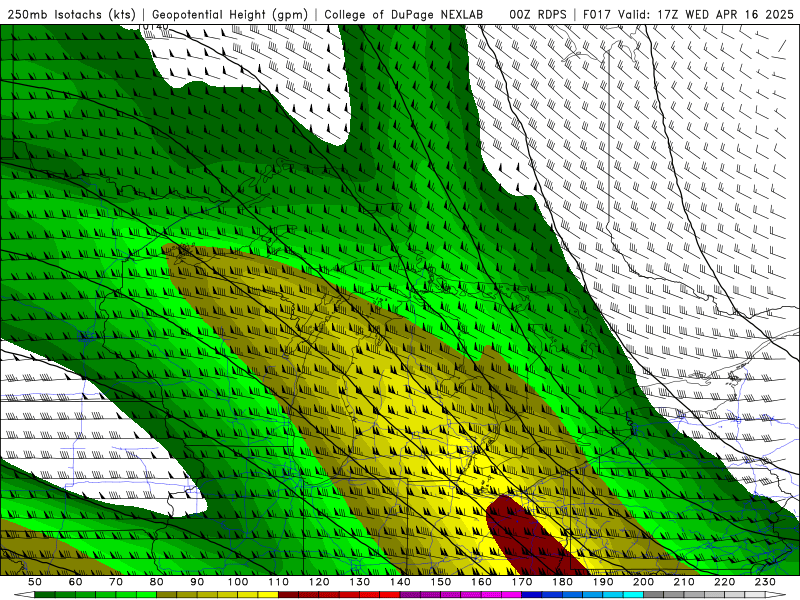Pick the cyan colorbar swatch before 200
The image size is (800, 600).
633,595
